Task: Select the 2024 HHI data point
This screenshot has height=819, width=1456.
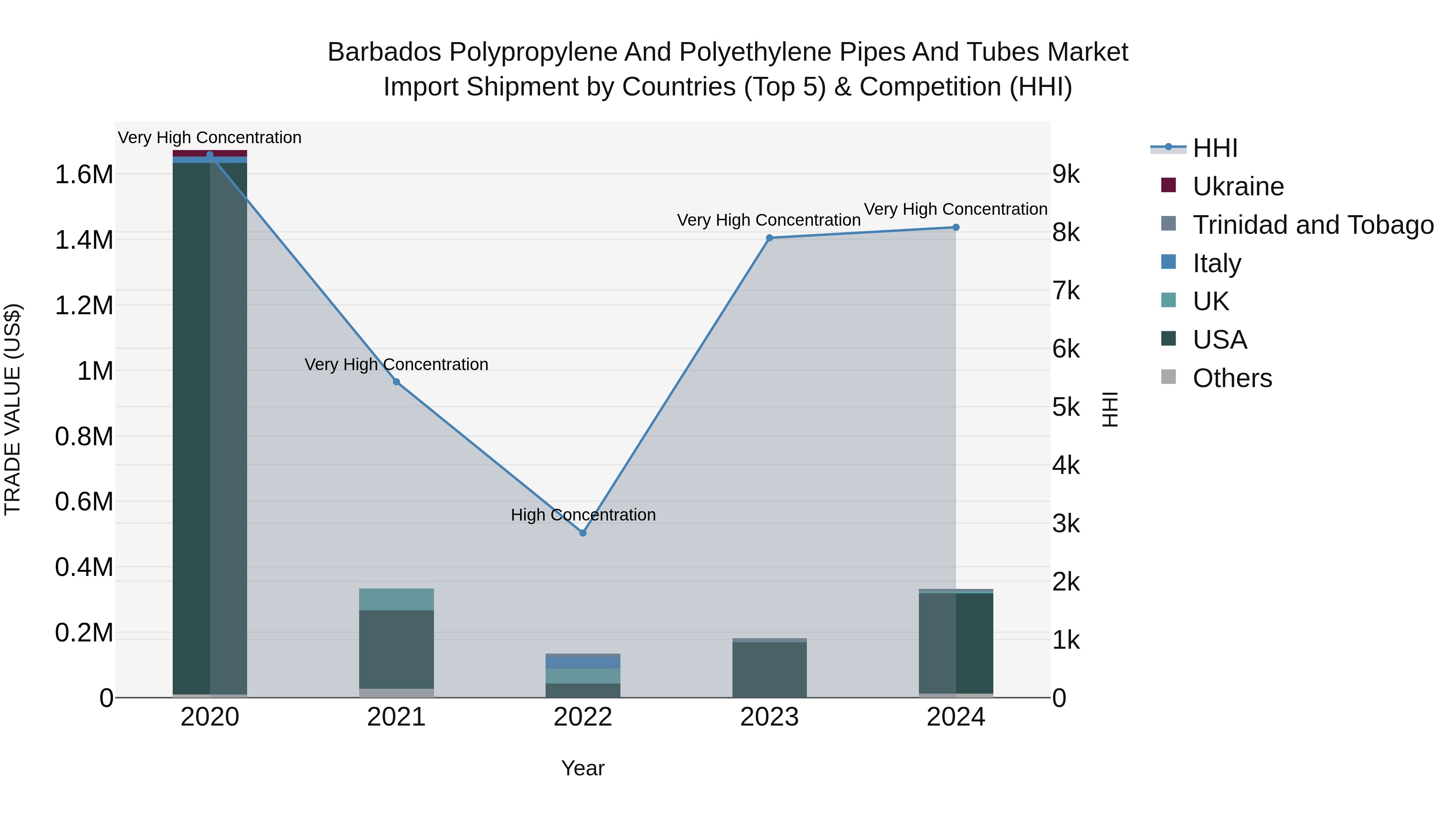Action: point(956,227)
